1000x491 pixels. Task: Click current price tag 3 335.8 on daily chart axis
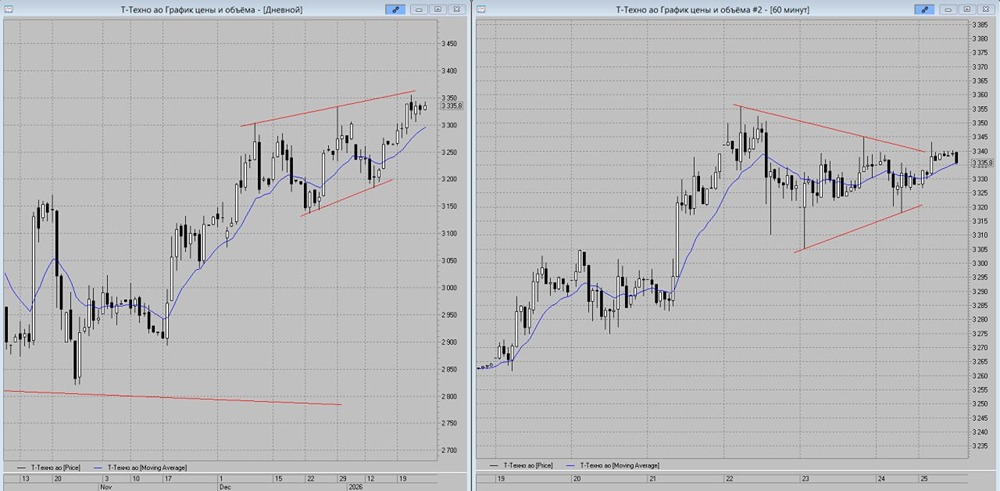coord(450,106)
